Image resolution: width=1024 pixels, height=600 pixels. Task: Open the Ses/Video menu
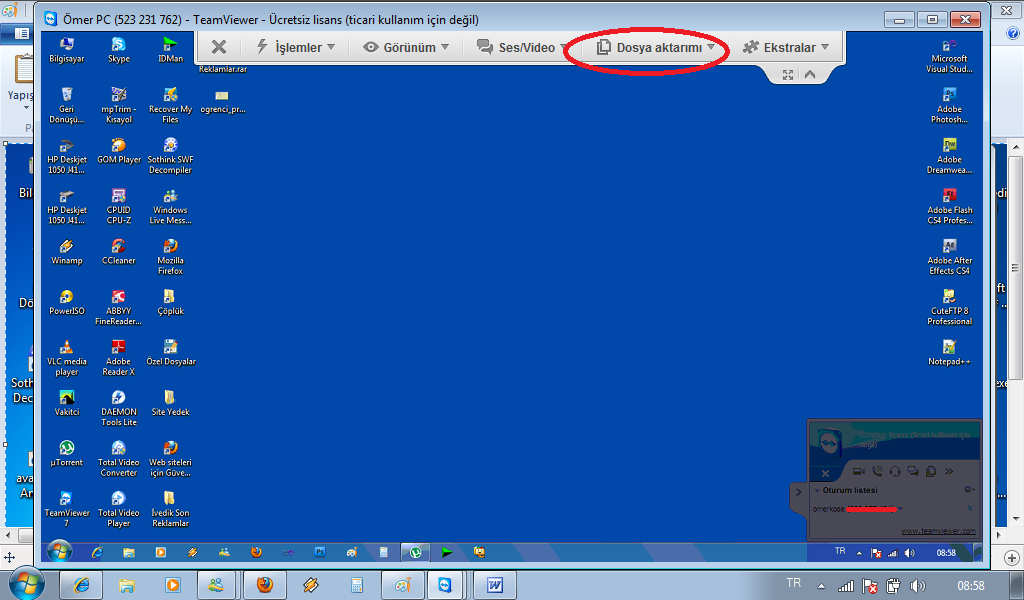coord(521,47)
